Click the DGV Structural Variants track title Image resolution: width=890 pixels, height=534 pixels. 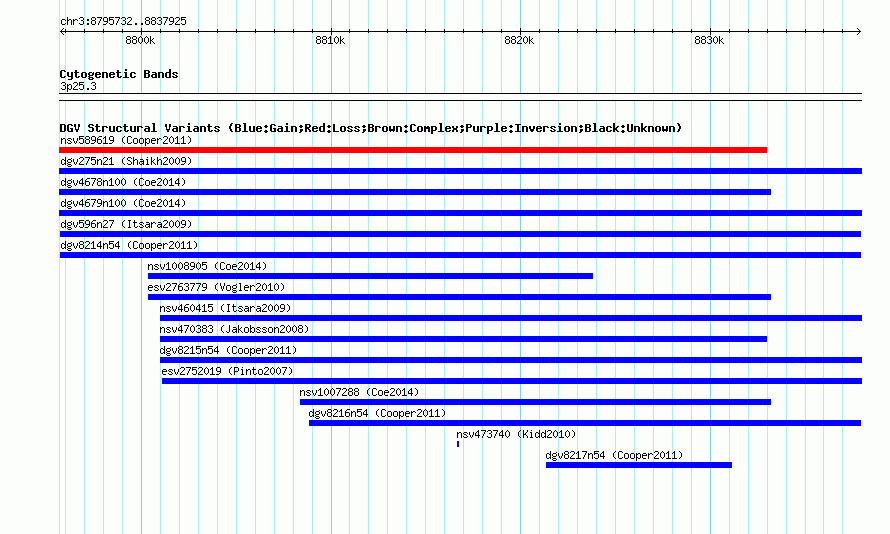tap(371, 128)
